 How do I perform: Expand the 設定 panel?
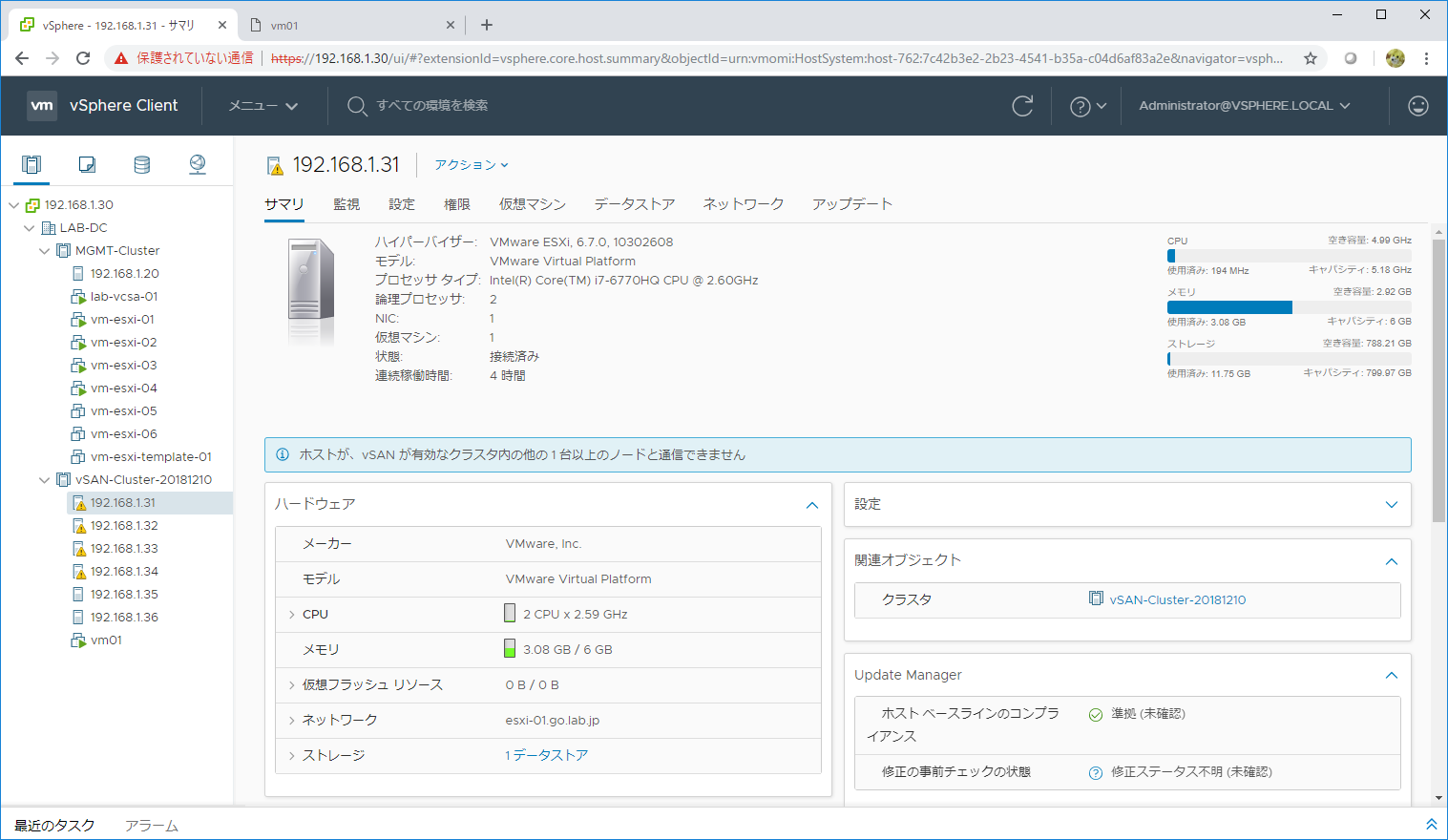click(x=1392, y=505)
